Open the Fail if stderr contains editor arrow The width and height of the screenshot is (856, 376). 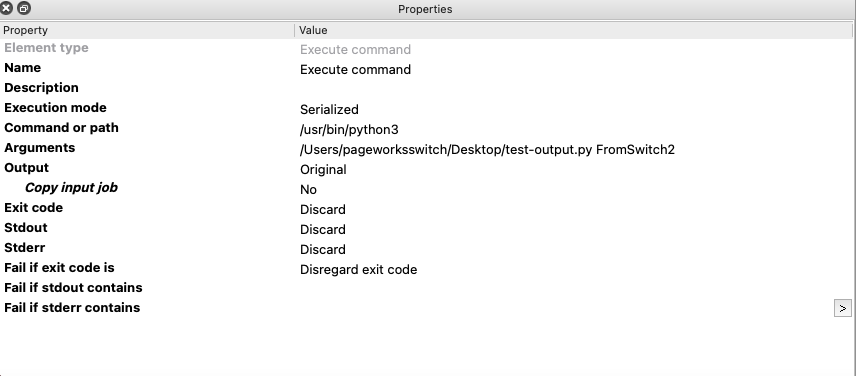[x=842, y=308]
